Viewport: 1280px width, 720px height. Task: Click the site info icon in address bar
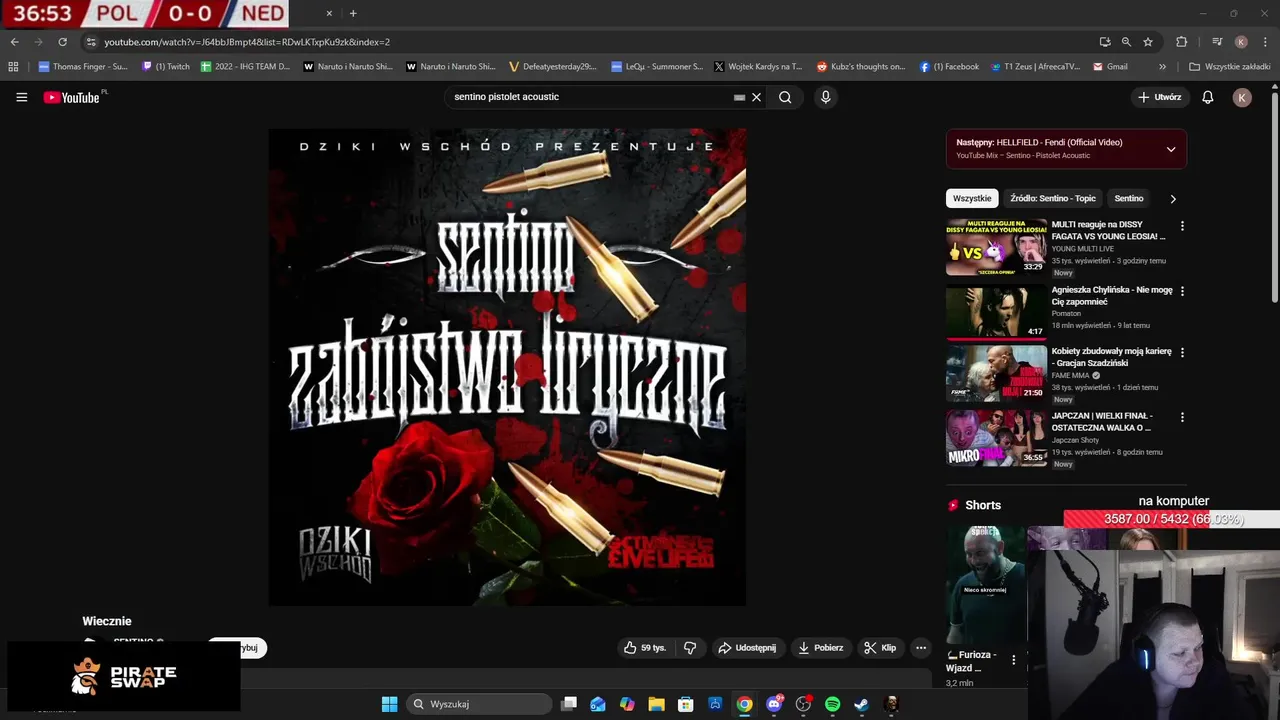point(91,42)
